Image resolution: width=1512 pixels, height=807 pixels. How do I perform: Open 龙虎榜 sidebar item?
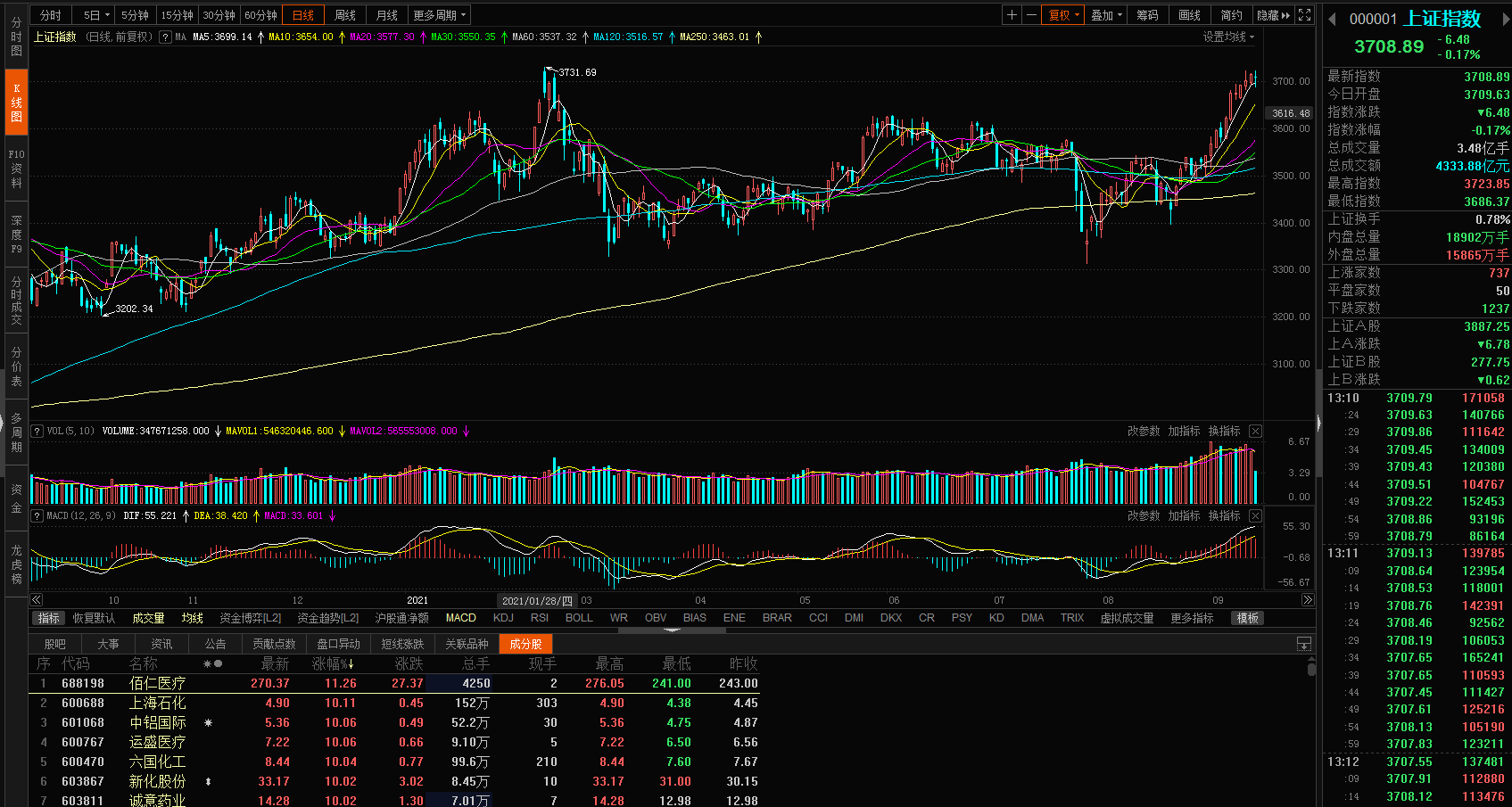(x=16, y=564)
